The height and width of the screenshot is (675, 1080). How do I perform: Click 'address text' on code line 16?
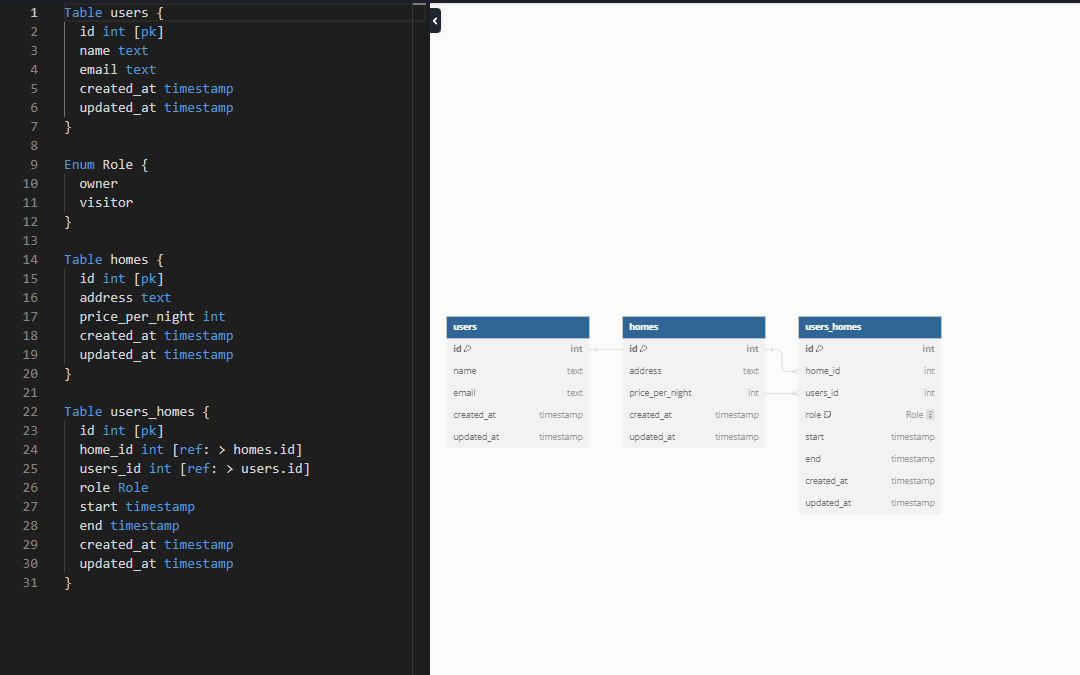point(125,298)
